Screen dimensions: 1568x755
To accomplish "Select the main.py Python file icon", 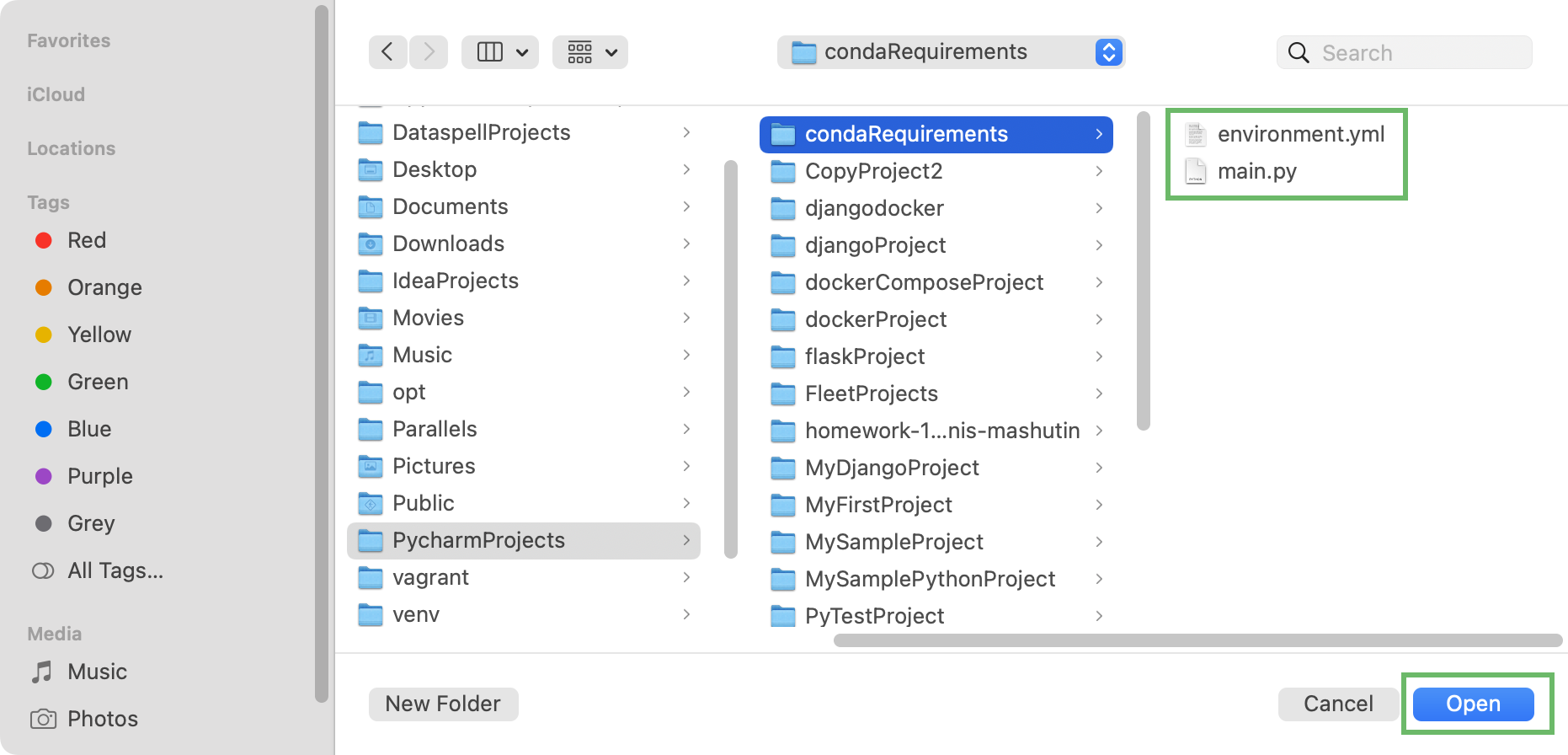I will click(x=1194, y=170).
